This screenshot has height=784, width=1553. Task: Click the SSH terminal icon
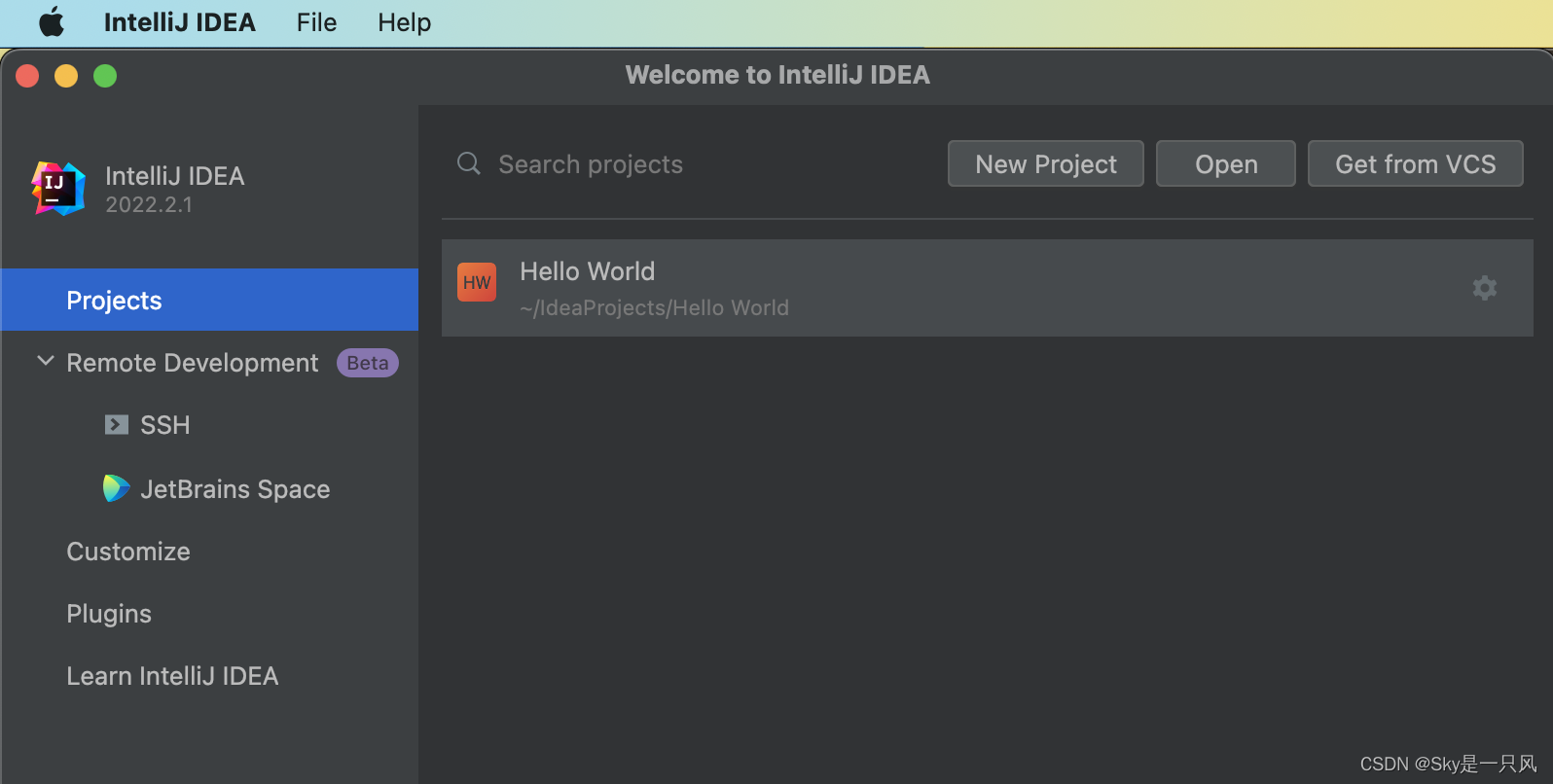tap(117, 425)
